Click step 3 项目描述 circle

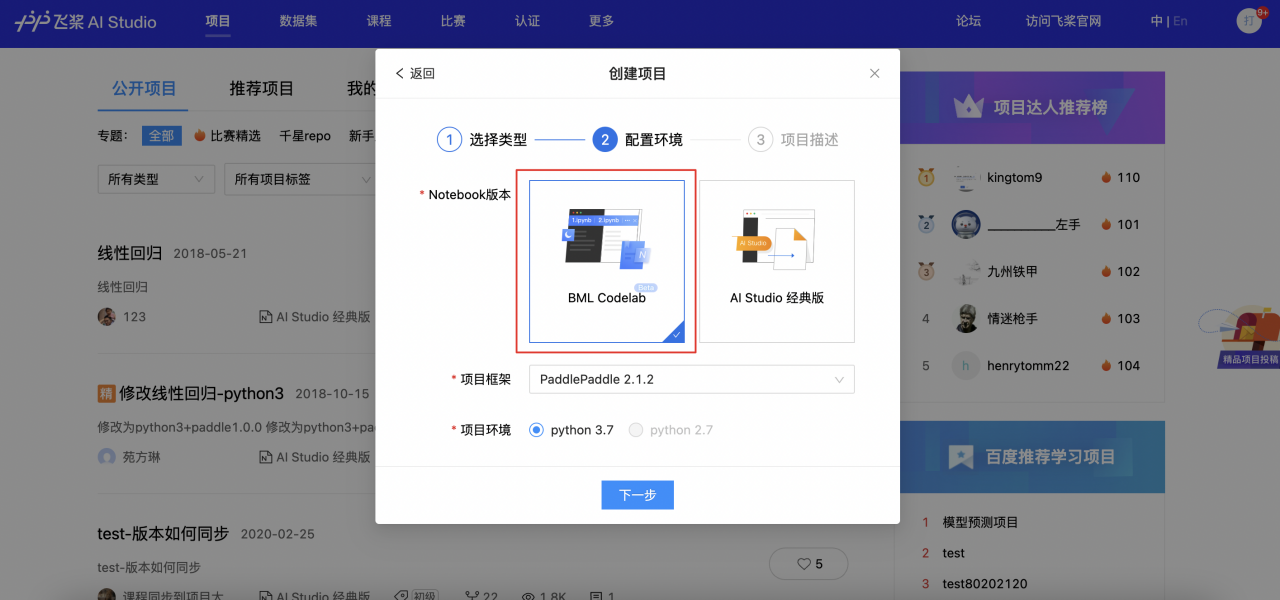coord(761,140)
